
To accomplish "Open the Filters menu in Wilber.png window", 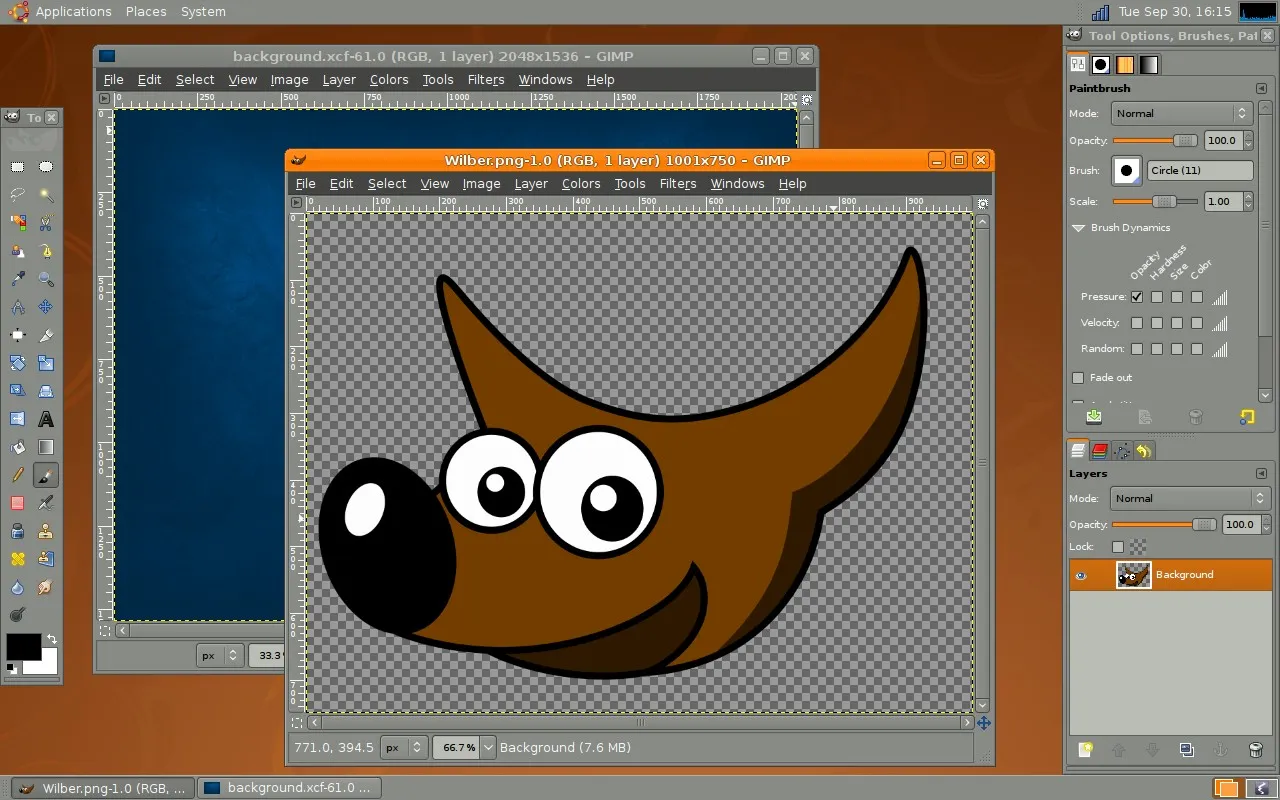I will [x=677, y=184].
